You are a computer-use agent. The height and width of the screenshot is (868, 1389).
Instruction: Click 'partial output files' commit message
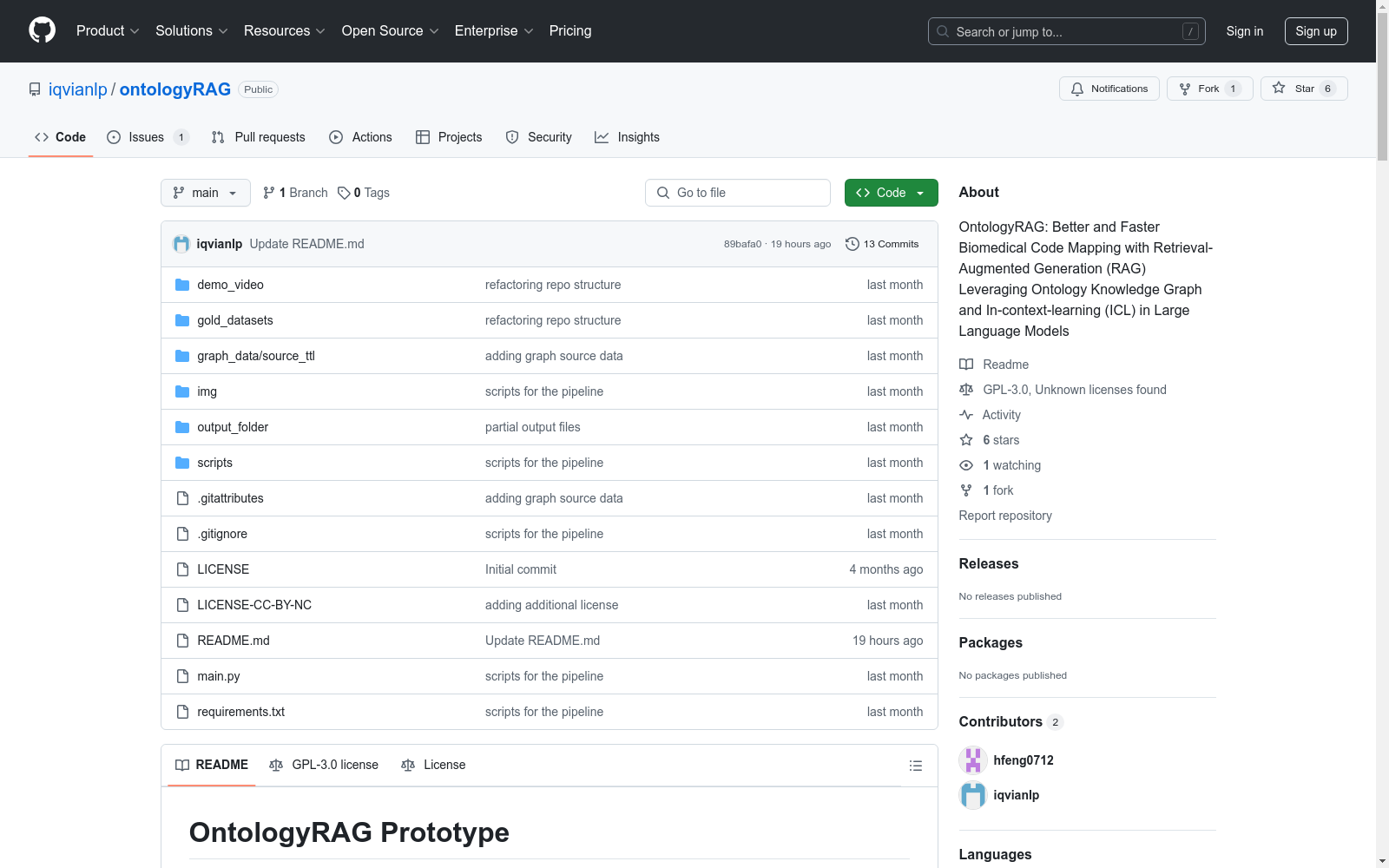[x=533, y=427]
